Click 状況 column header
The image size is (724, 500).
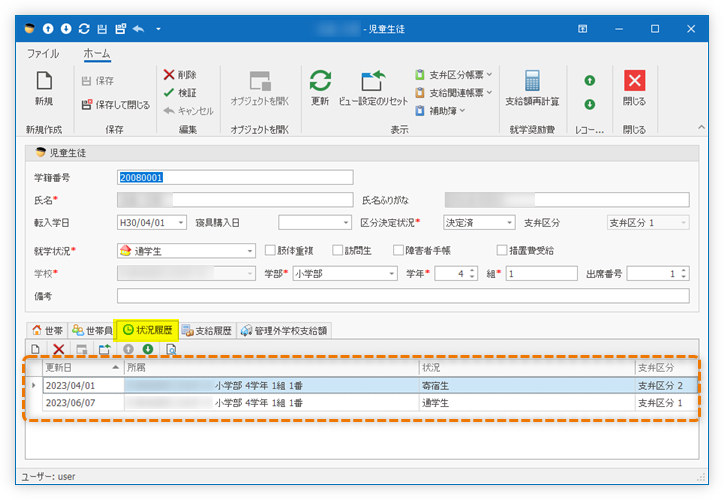527,367
